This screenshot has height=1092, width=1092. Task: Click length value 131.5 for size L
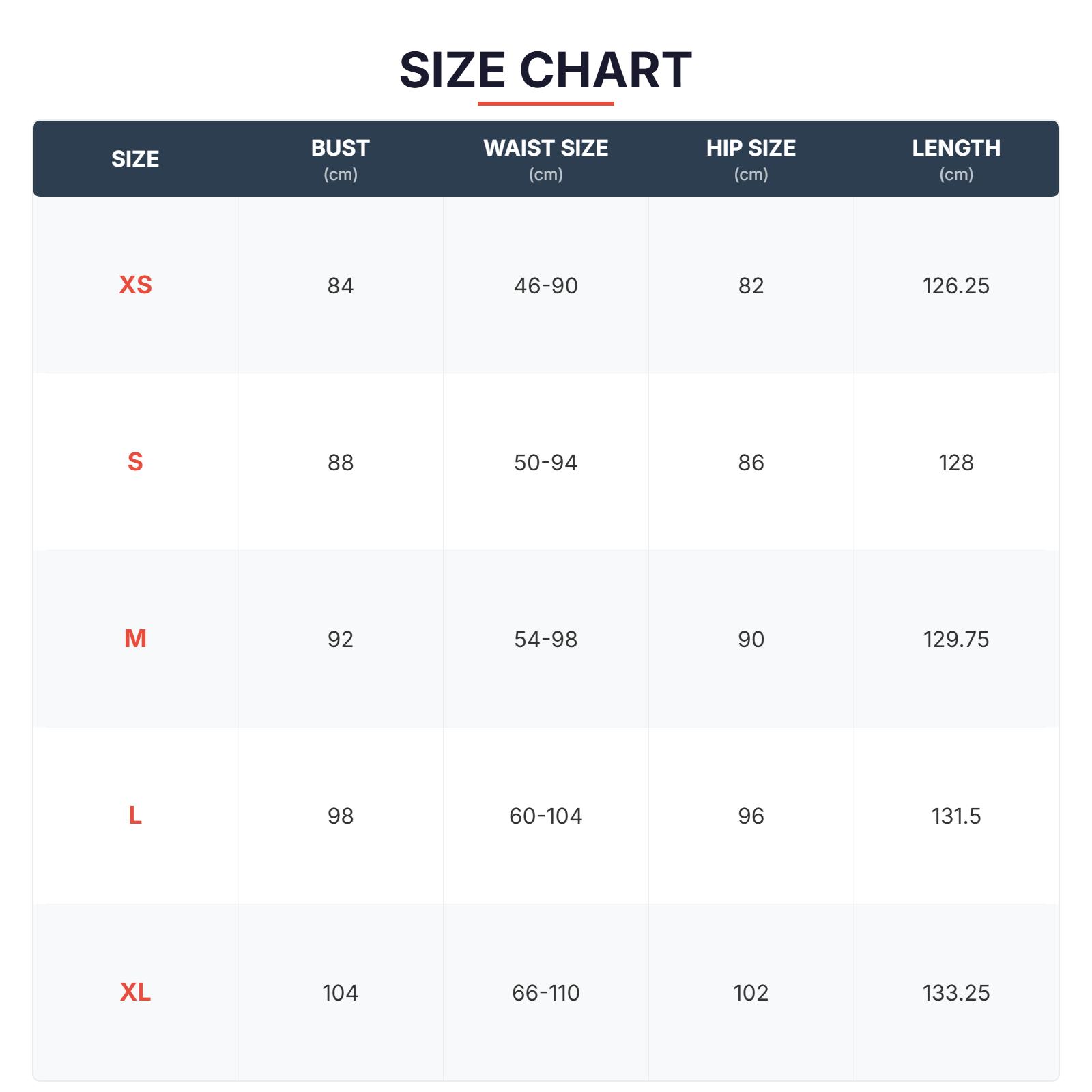click(x=955, y=816)
